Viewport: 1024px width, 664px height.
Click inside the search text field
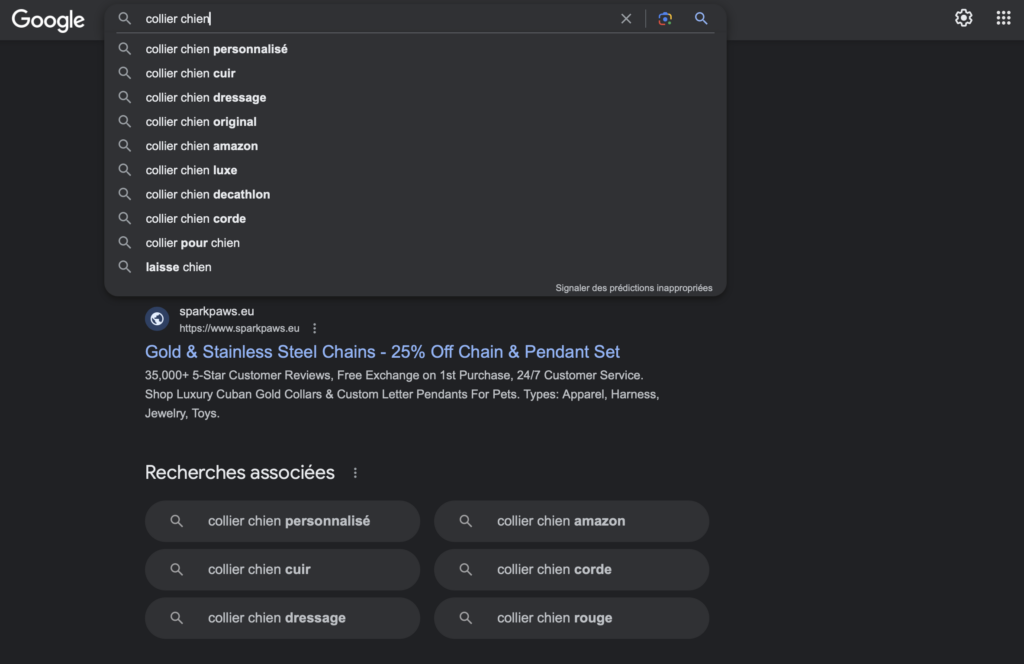(379, 19)
